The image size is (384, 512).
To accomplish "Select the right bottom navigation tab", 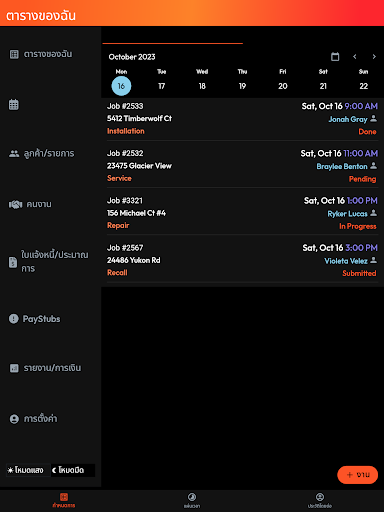I will pyautogui.click(x=320, y=501).
